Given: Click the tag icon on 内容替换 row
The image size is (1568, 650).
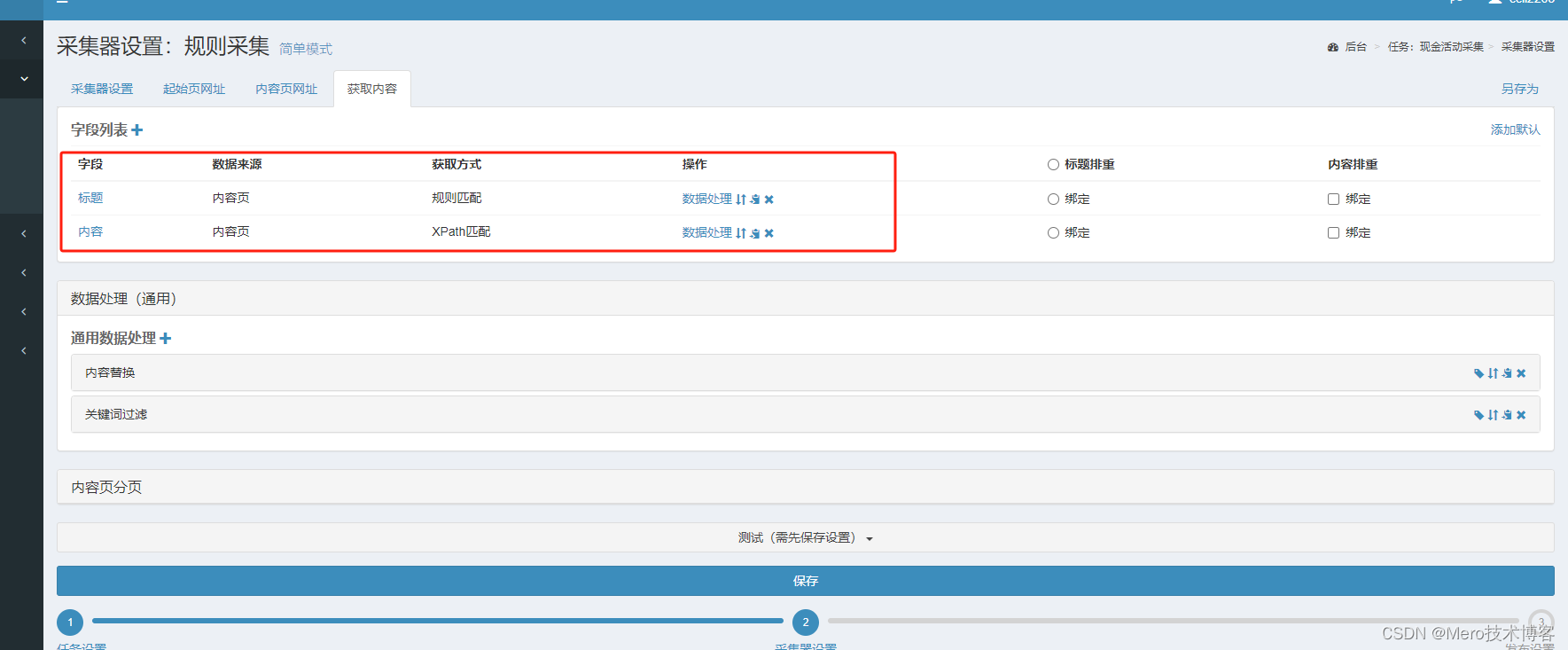Looking at the screenshot, I should pos(1478,373).
